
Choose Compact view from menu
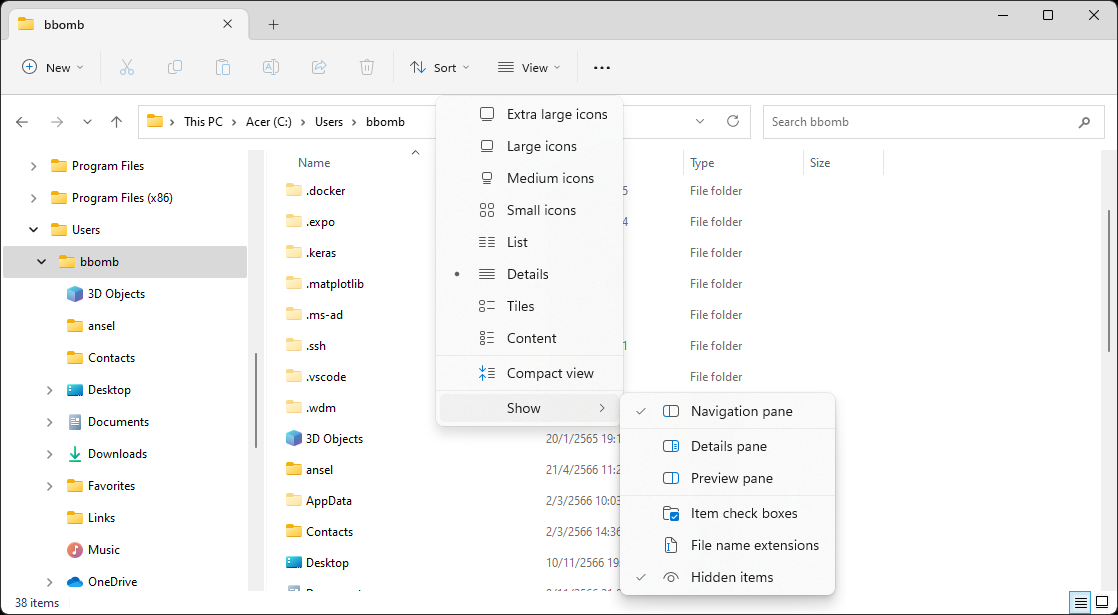pos(549,373)
